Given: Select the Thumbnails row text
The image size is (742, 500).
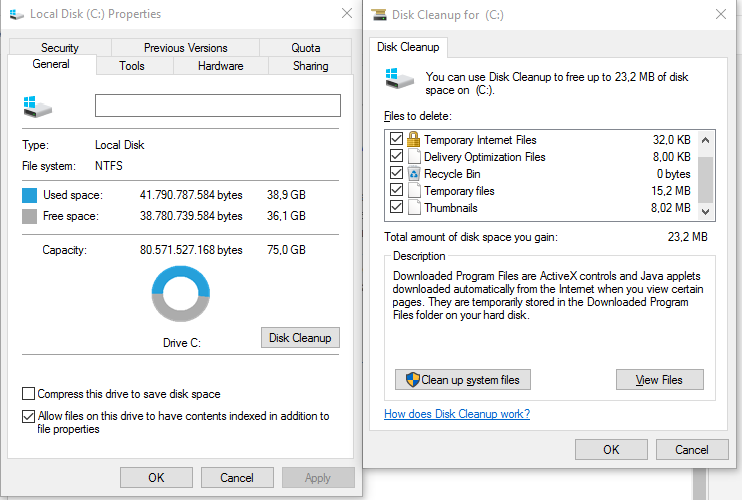Looking at the screenshot, I should (450, 208).
